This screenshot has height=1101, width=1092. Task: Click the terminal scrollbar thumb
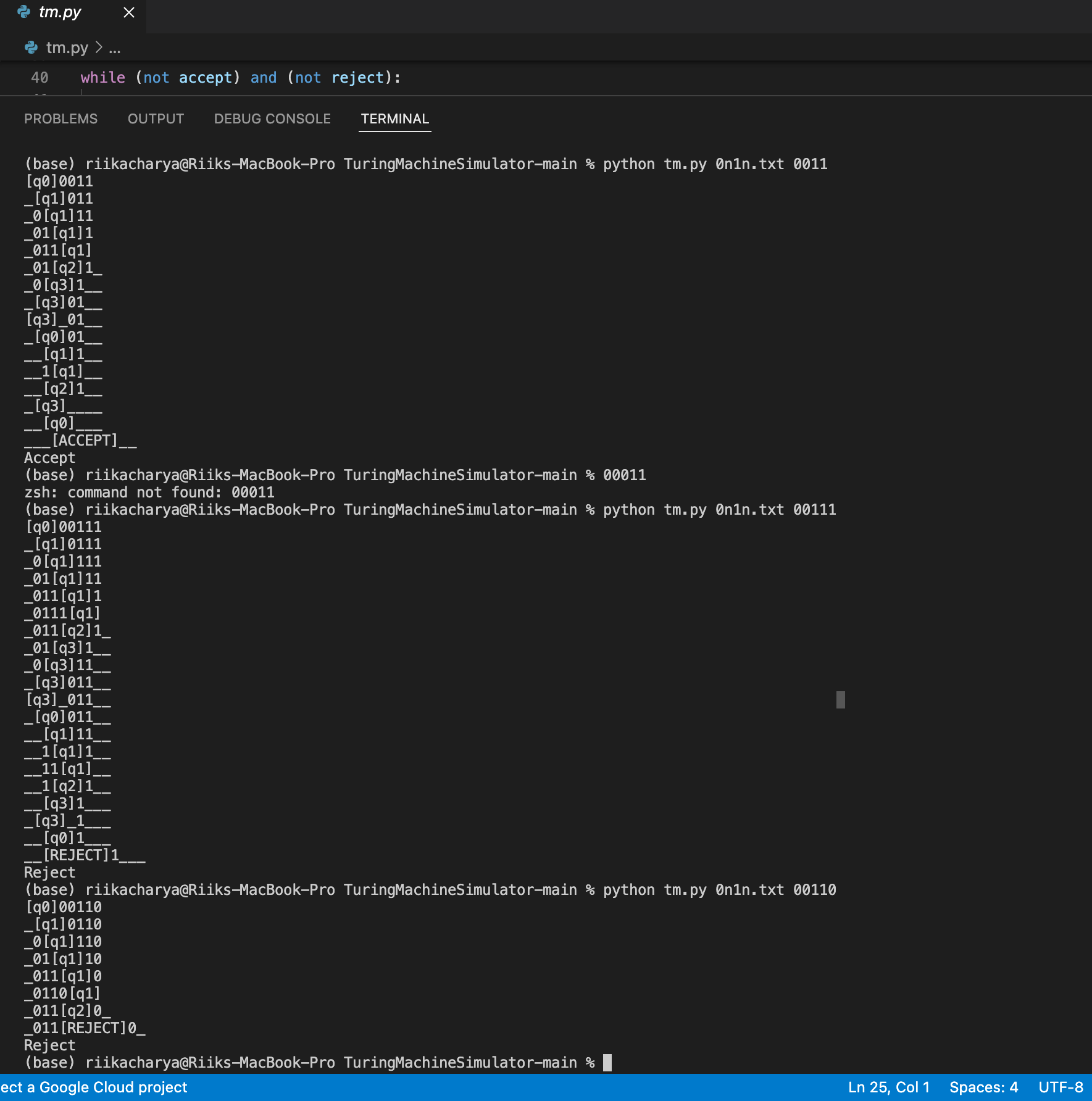(840, 700)
